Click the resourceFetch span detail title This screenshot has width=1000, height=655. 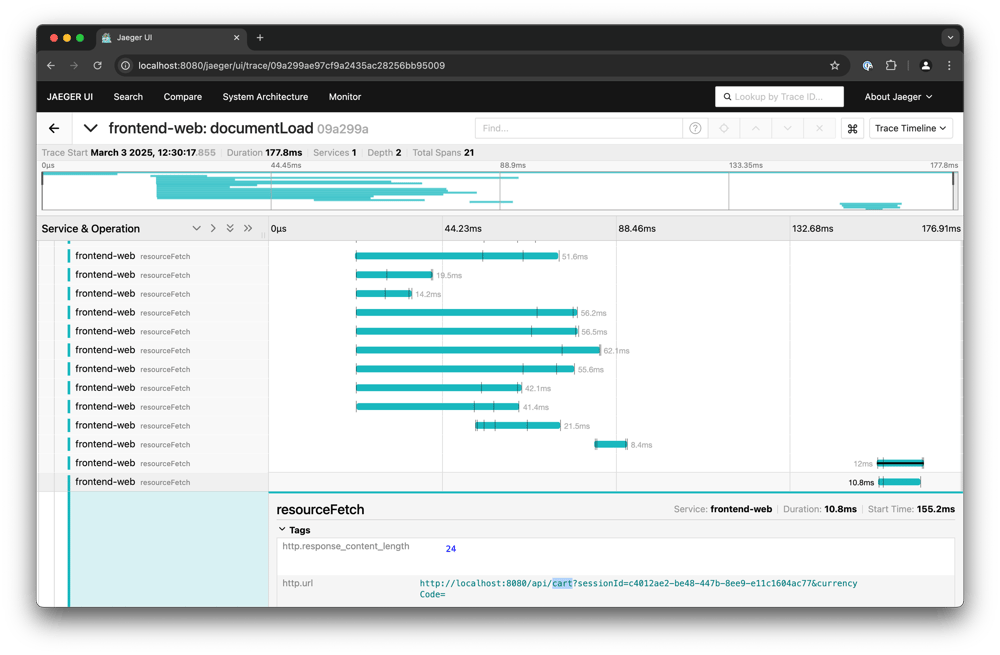[320, 510]
